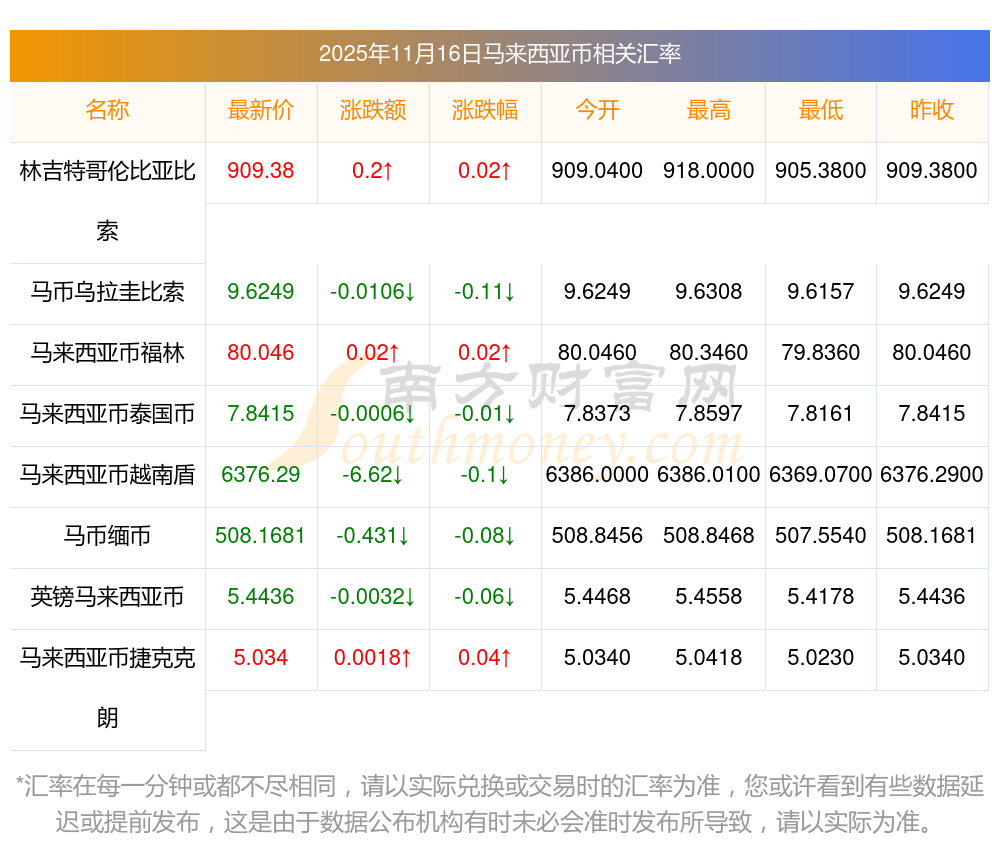Click the change amount -0.0006↓
Viewport: 1000px width, 853px height.
373,414
